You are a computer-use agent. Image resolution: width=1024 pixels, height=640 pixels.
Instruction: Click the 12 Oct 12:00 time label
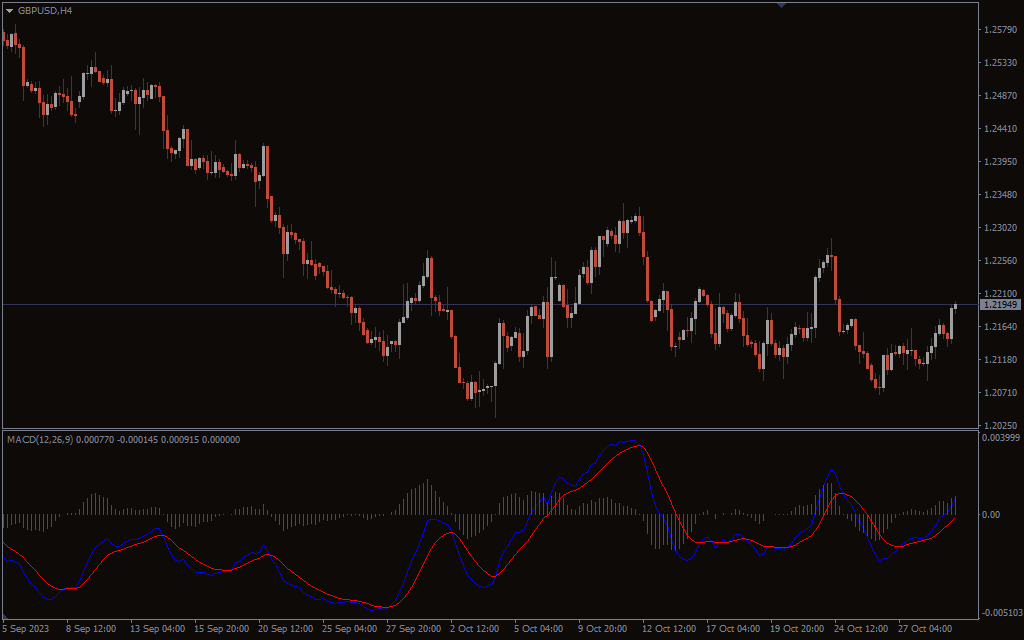(x=667, y=629)
